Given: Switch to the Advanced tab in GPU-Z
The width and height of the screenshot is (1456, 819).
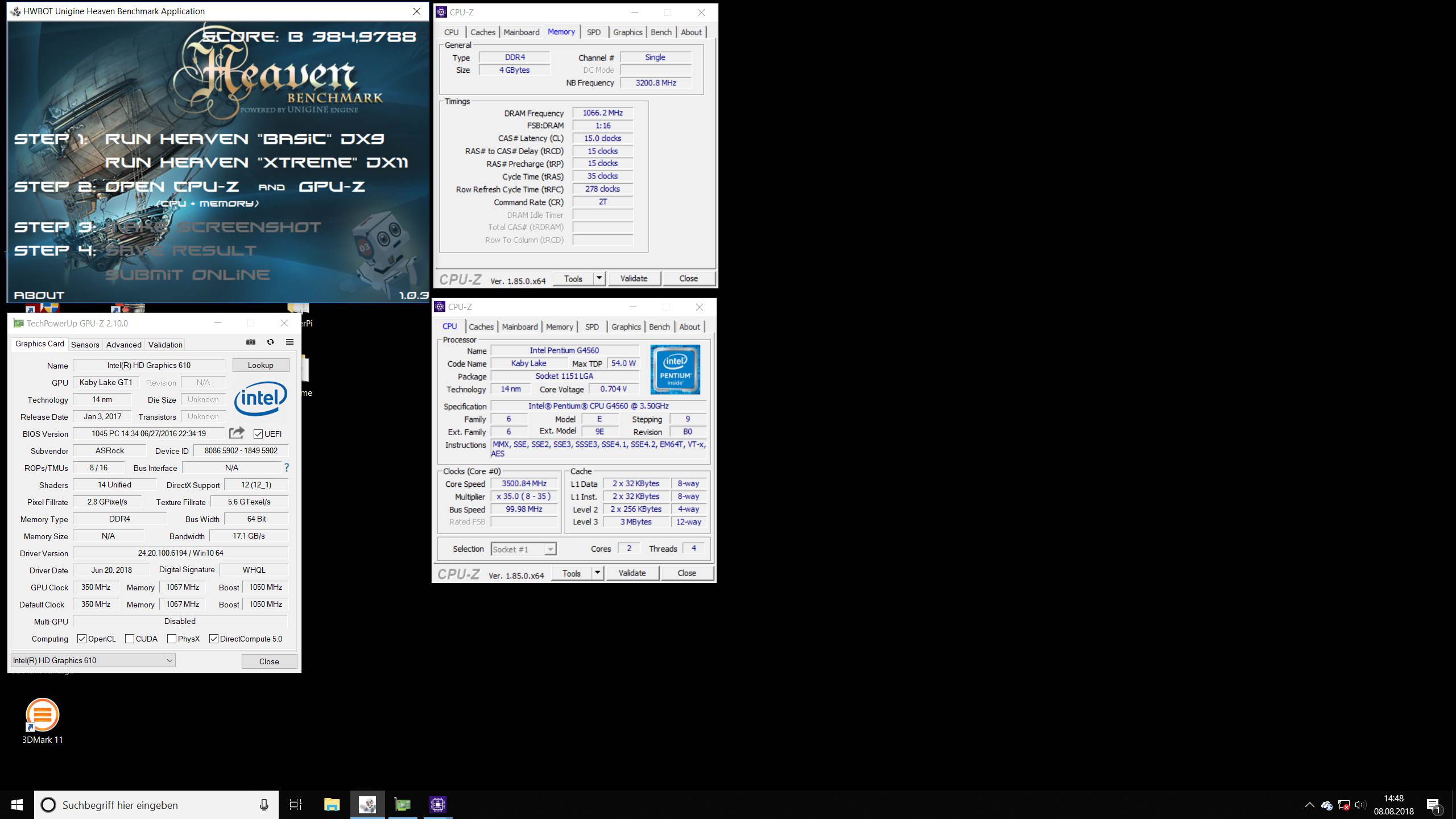Looking at the screenshot, I should click(x=124, y=345).
